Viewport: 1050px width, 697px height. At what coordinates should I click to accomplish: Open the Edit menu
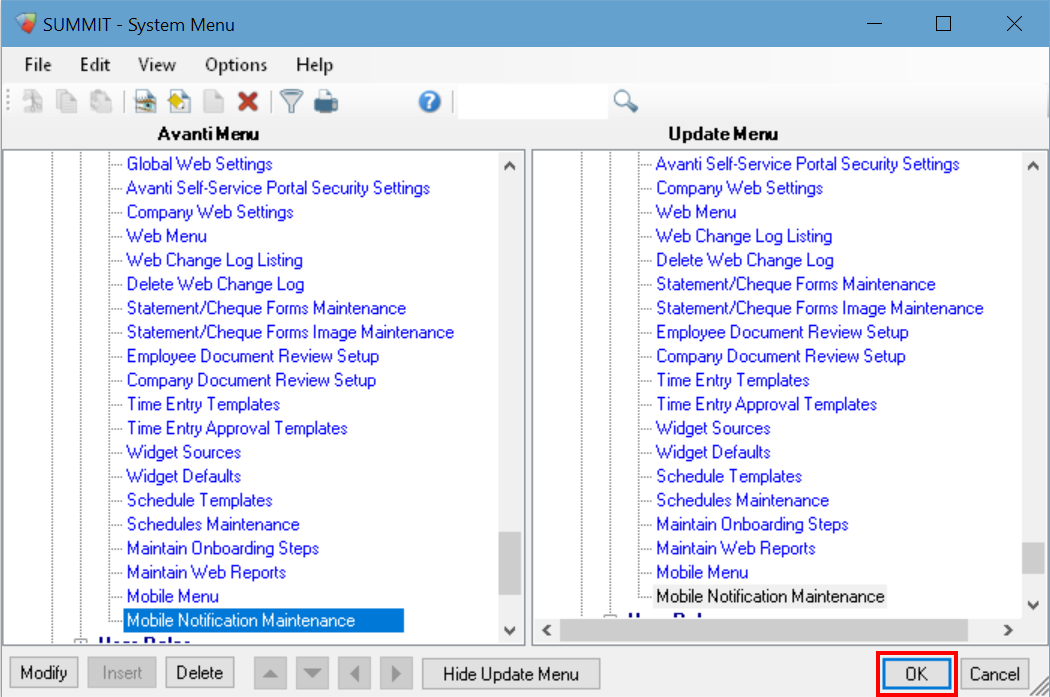[94, 65]
